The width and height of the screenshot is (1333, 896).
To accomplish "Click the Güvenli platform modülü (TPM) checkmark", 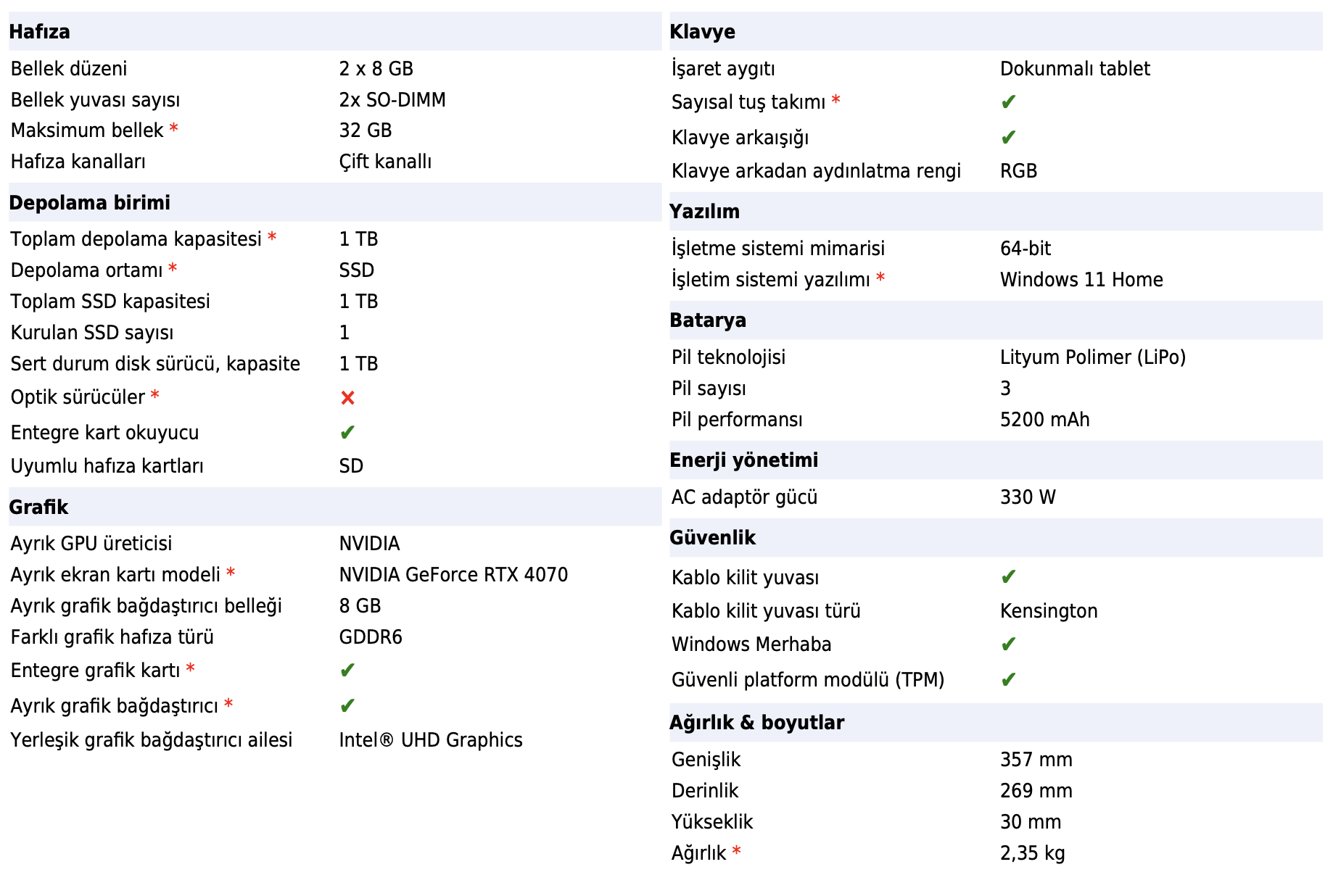I will point(1008,680).
